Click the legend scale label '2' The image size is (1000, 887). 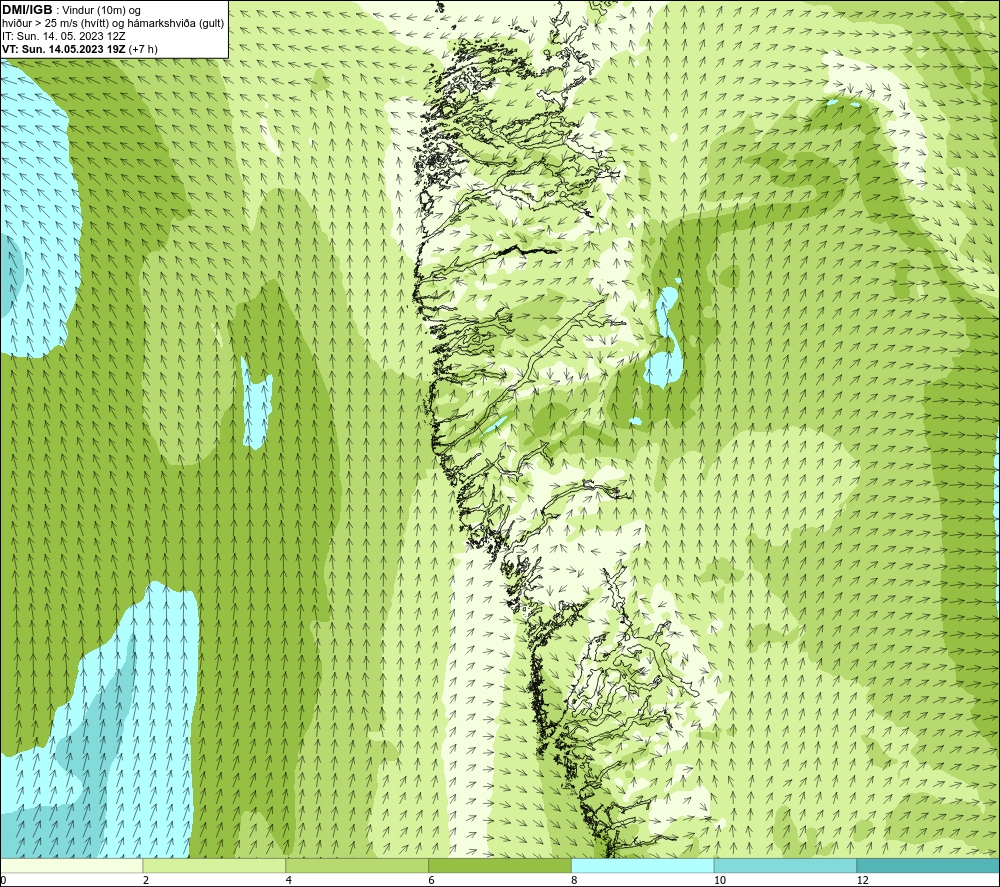(146, 880)
